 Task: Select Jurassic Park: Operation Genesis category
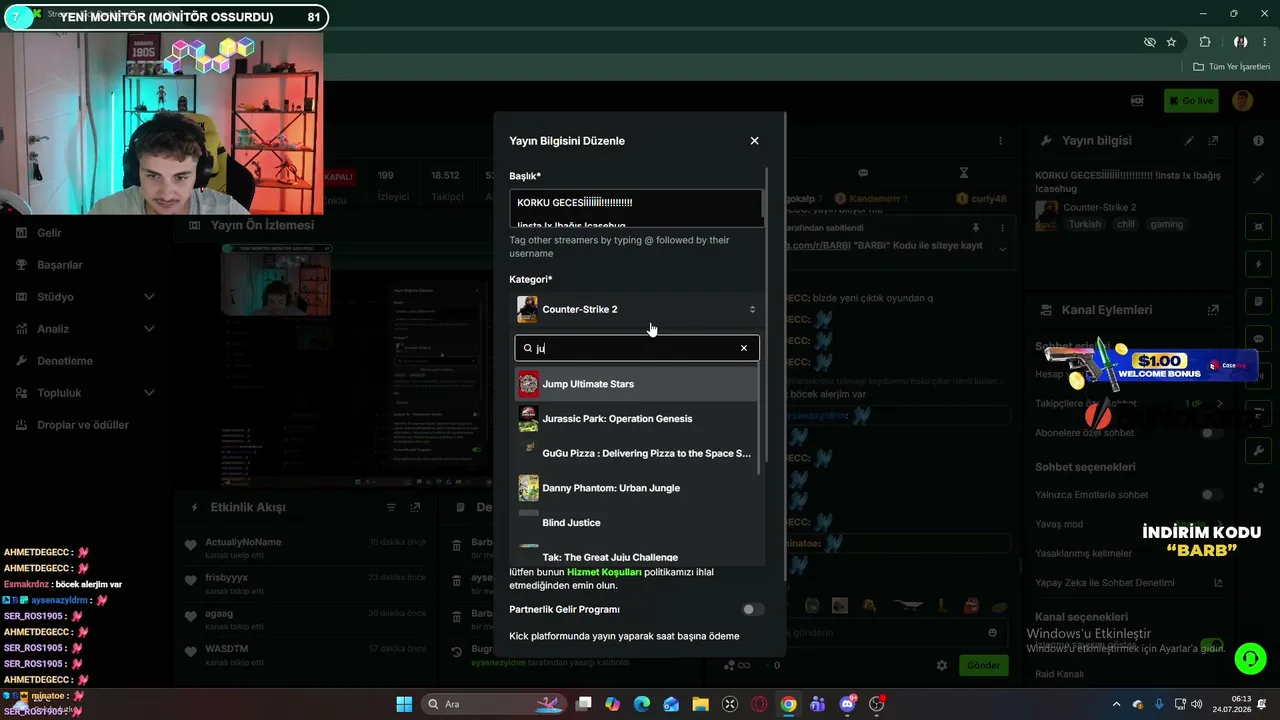click(636, 419)
